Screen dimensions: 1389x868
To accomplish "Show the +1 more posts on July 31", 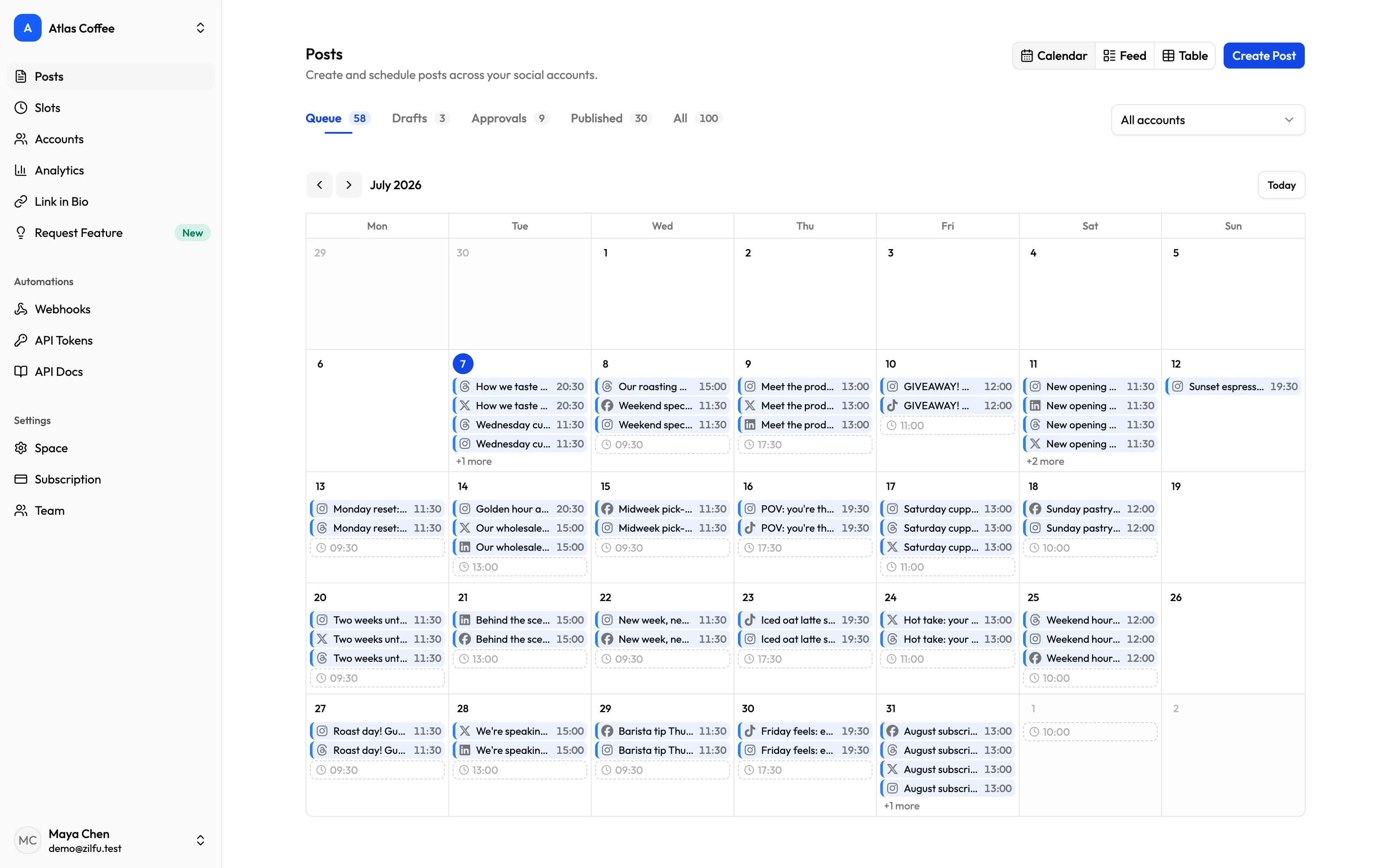I will 901,806.
